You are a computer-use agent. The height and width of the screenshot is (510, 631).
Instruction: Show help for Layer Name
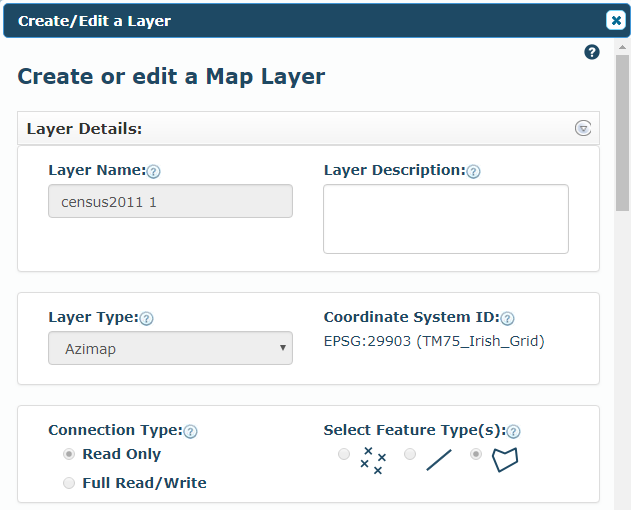153,172
